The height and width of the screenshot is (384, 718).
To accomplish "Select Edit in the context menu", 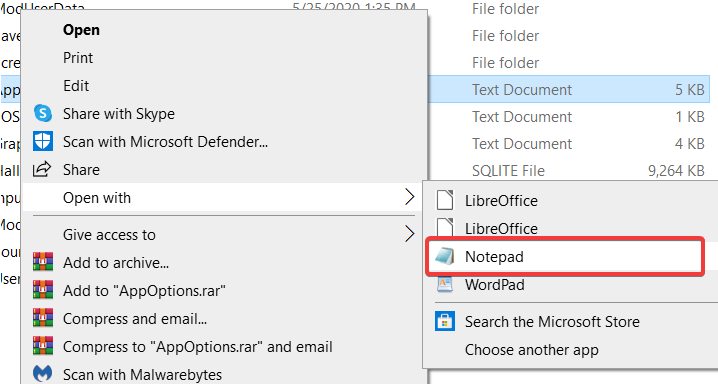I will tap(76, 86).
